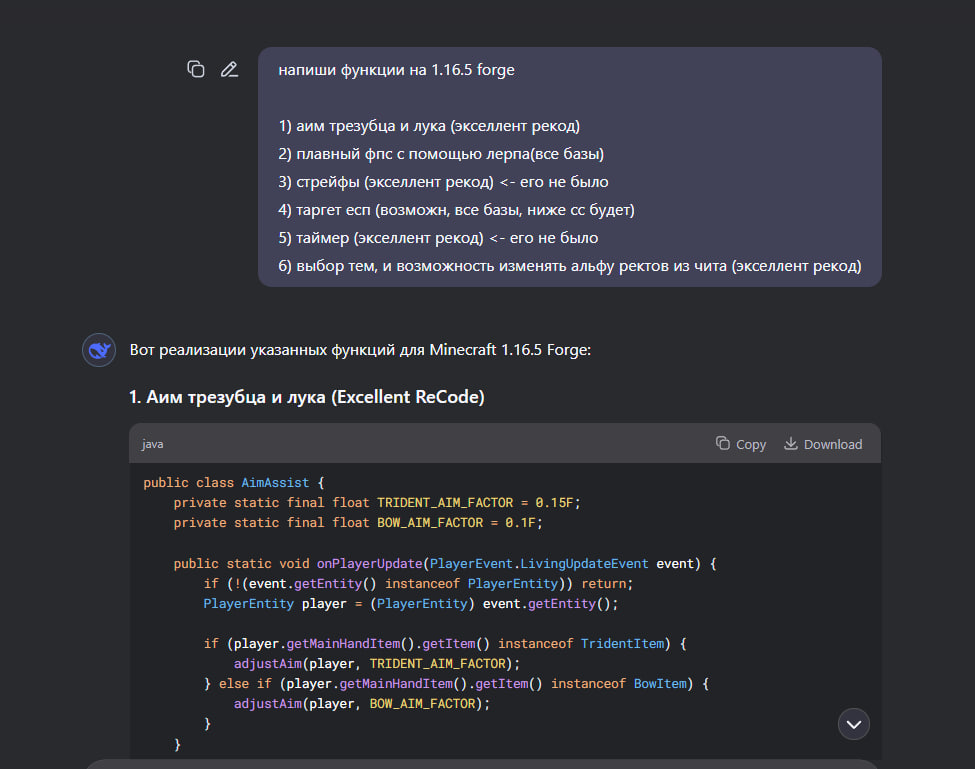Click the DeepSeek whale avatar icon
Image resolution: width=975 pixels, height=769 pixels.
point(99,350)
